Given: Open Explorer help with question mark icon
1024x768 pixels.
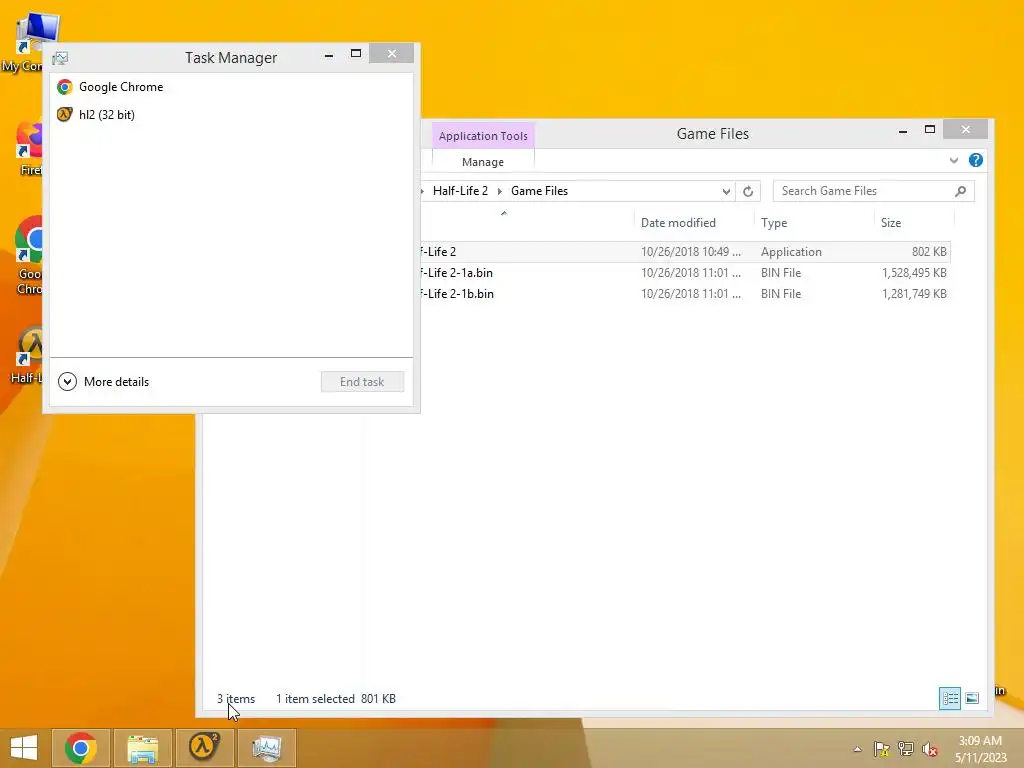Looking at the screenshot, I should click(x=976, y=160).
